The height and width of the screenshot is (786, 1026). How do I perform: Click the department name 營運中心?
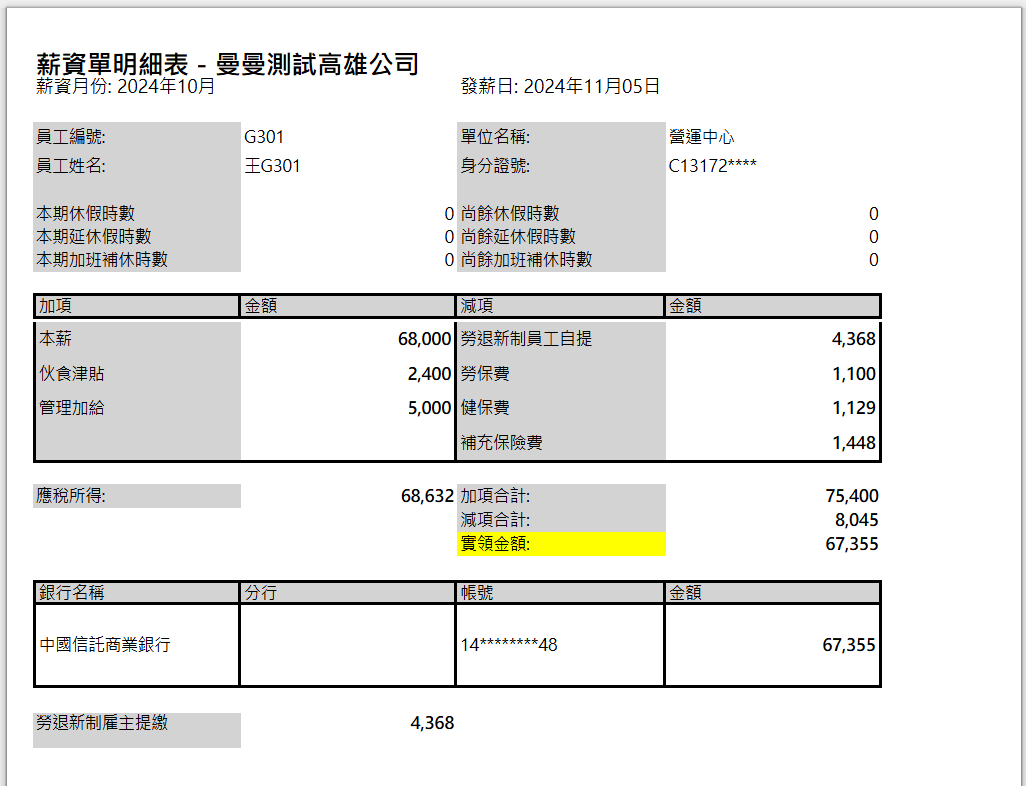click(702, 137)
